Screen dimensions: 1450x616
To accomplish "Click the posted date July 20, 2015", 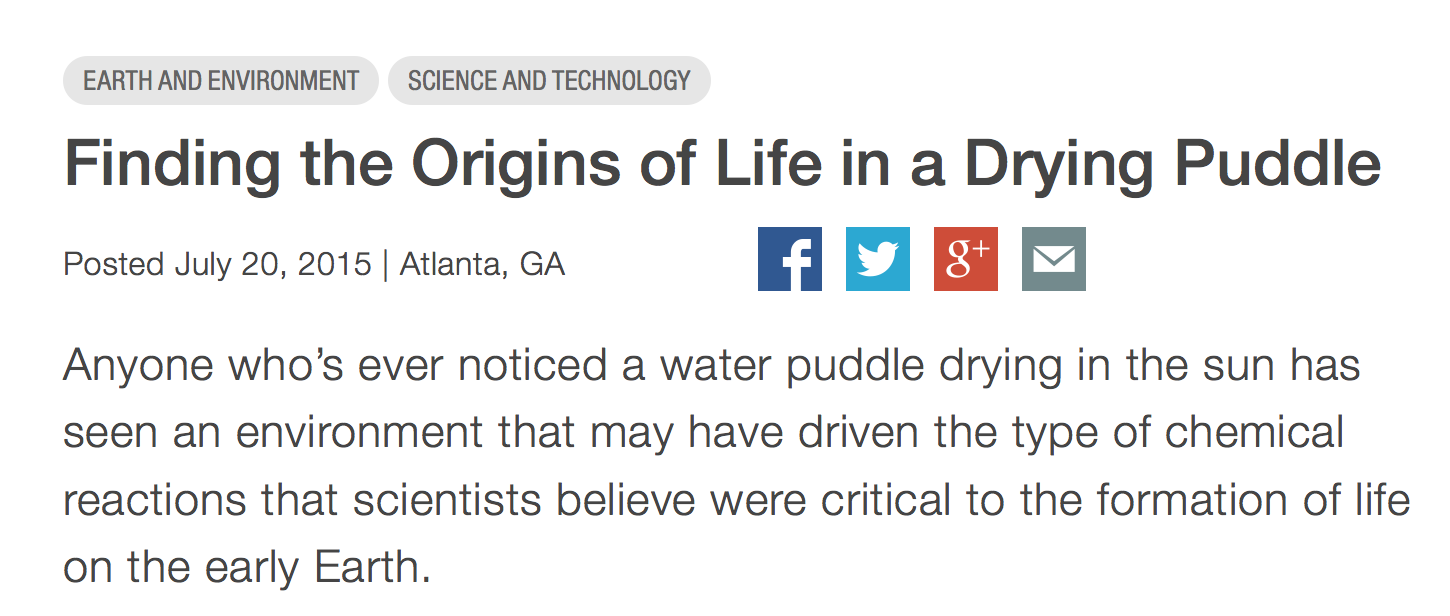I will 273,265.
